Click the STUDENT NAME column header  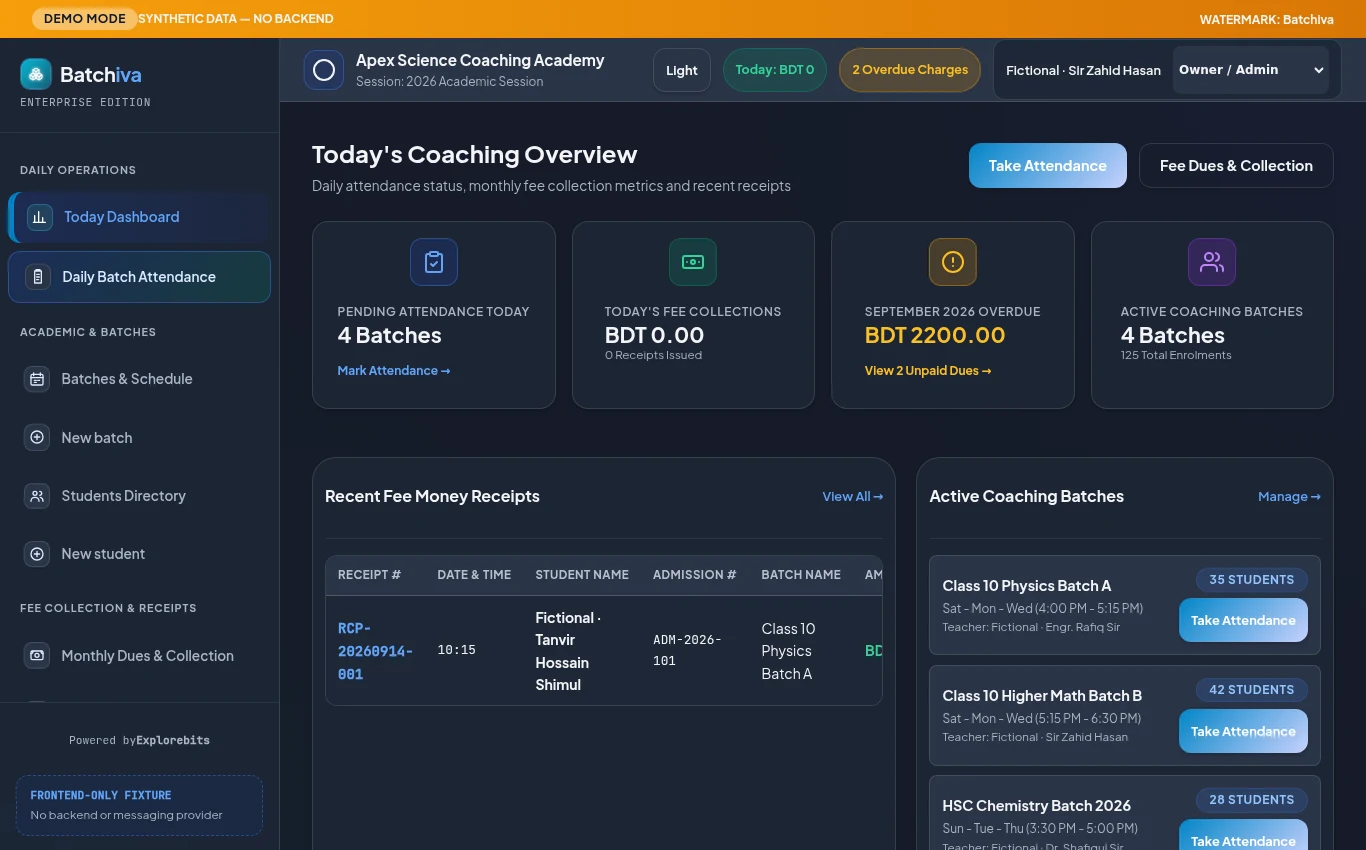pyautogui.click(x=582, y=575)
